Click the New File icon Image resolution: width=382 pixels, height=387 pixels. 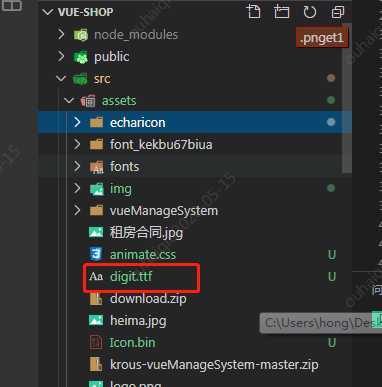[254, 12]
